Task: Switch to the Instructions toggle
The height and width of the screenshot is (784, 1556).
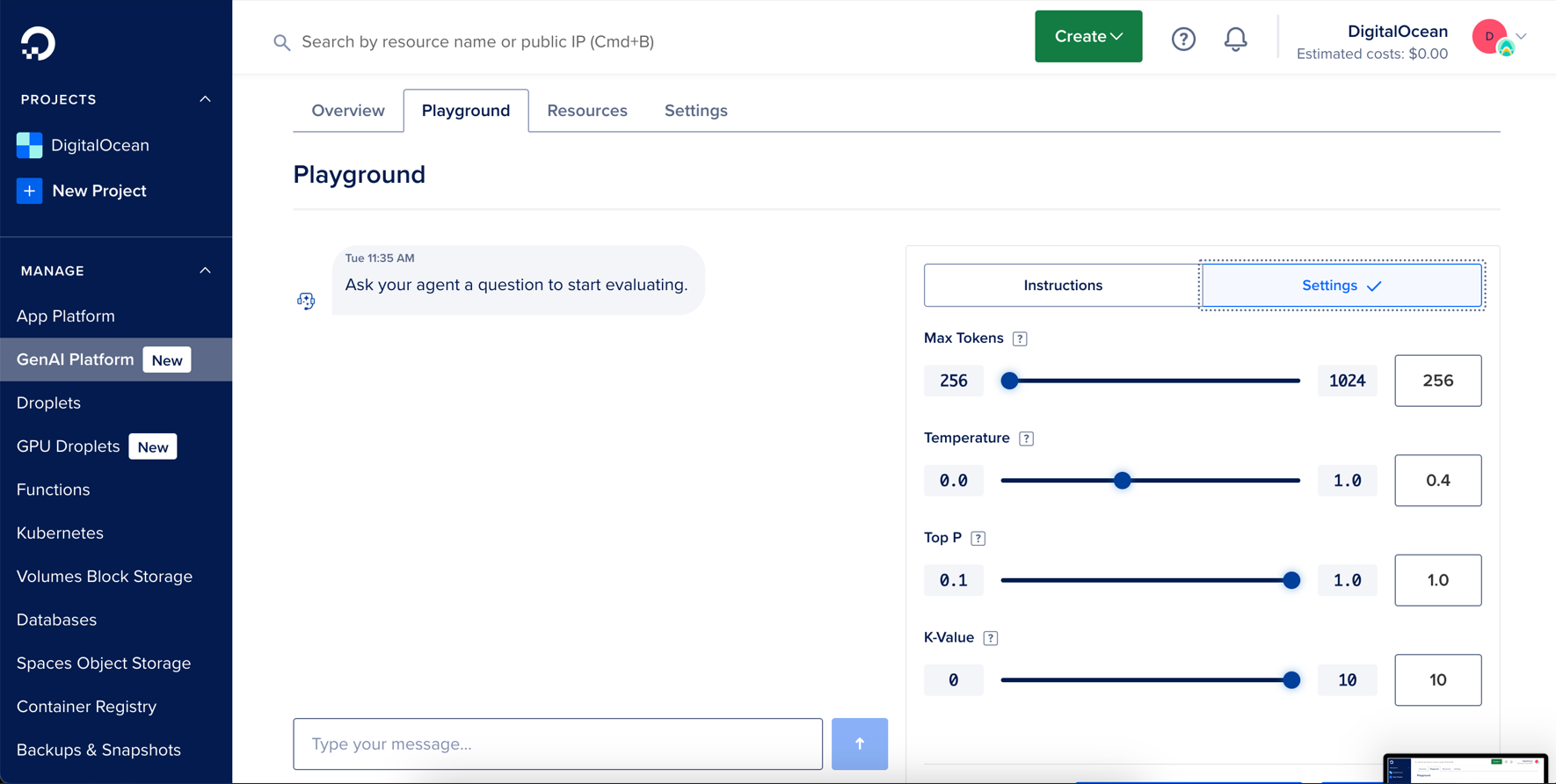Action: click(1062, 286)
